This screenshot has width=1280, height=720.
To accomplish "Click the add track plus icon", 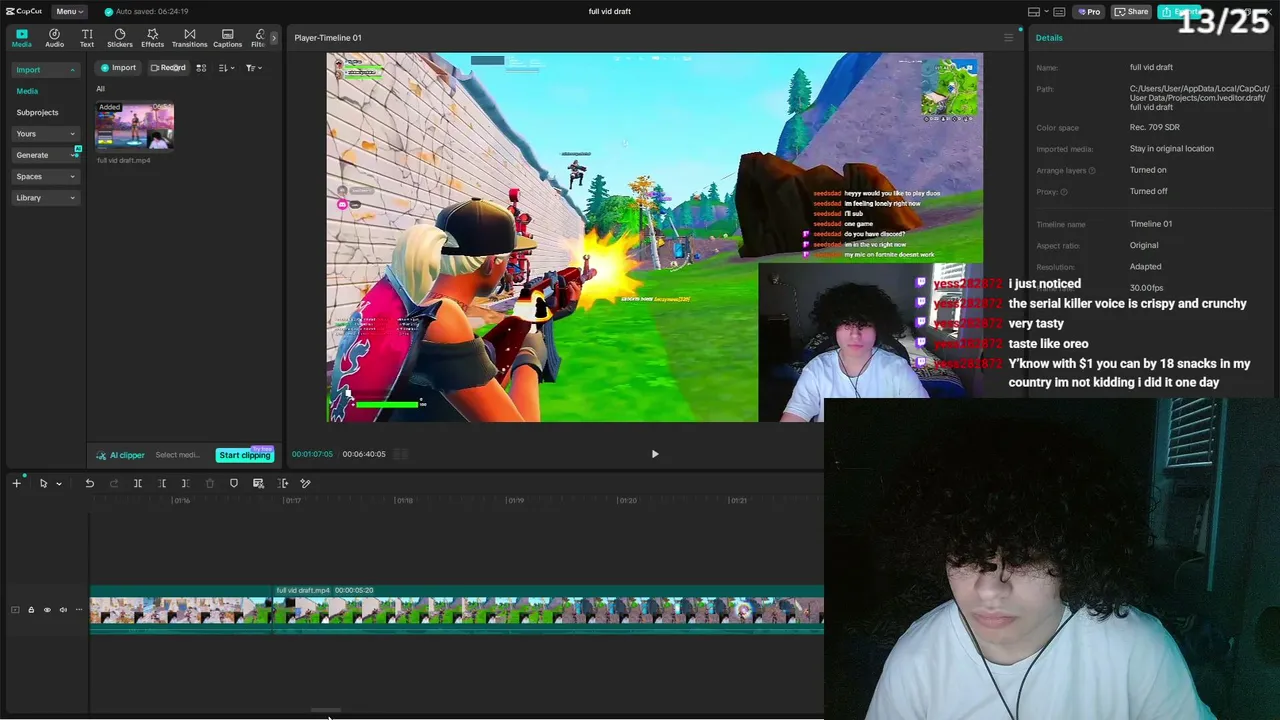I will [x=16, y=483].
